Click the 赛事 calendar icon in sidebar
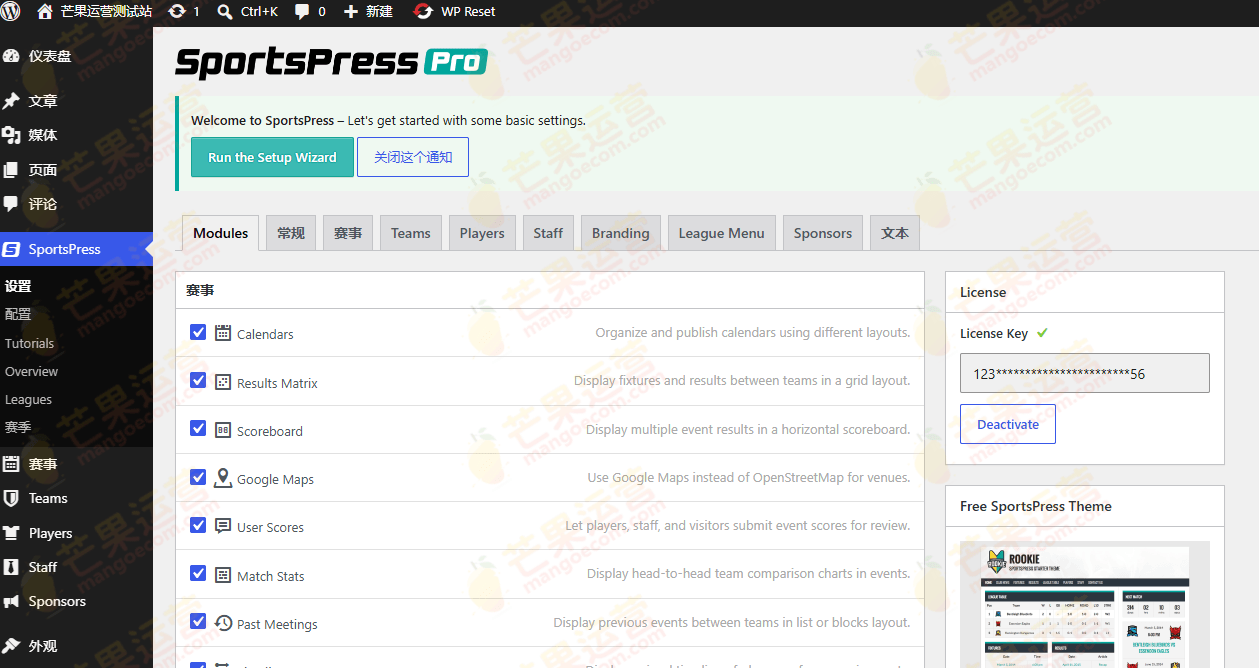The height and width of the screenshot is (668, 1259). pyautogui.click(x=11, y=464)
